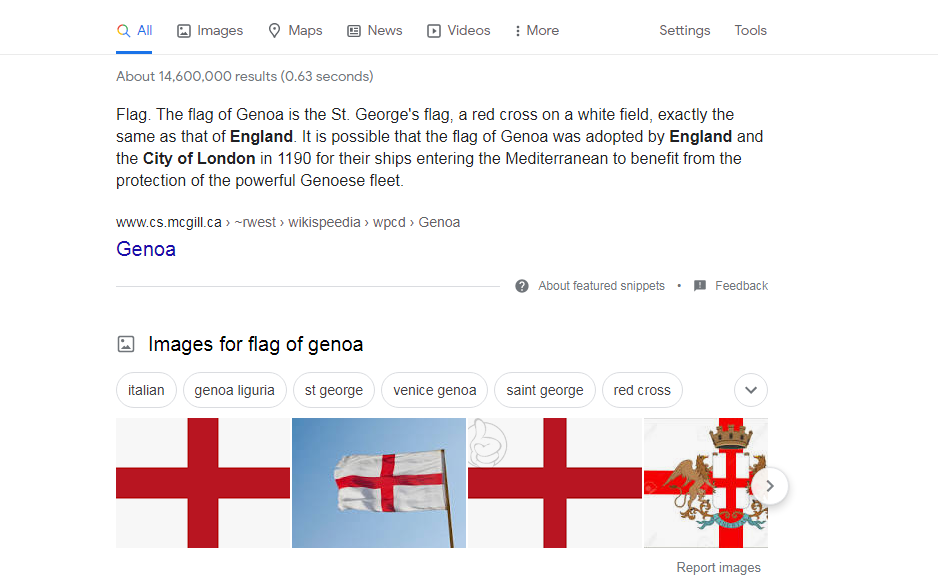
Task: Open the More search categories menu
Action: (x=537, y=30)
